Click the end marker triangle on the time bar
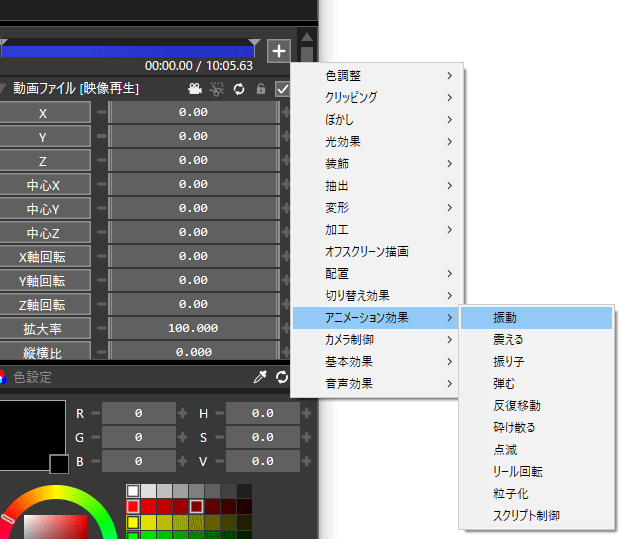The image size is (620, 539). (254, 42)
